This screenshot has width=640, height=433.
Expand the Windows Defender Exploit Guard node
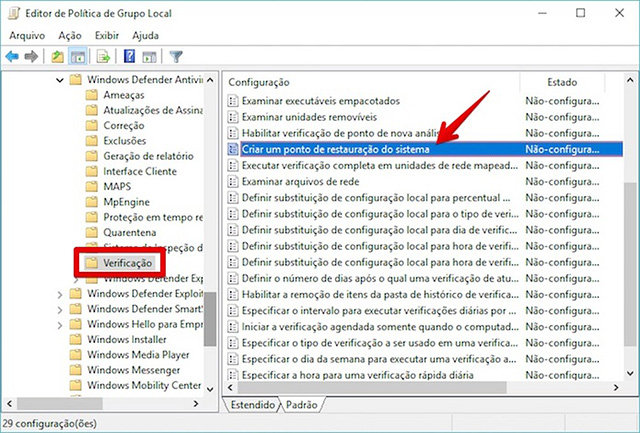pyautogui.click(x=60, y=294)
